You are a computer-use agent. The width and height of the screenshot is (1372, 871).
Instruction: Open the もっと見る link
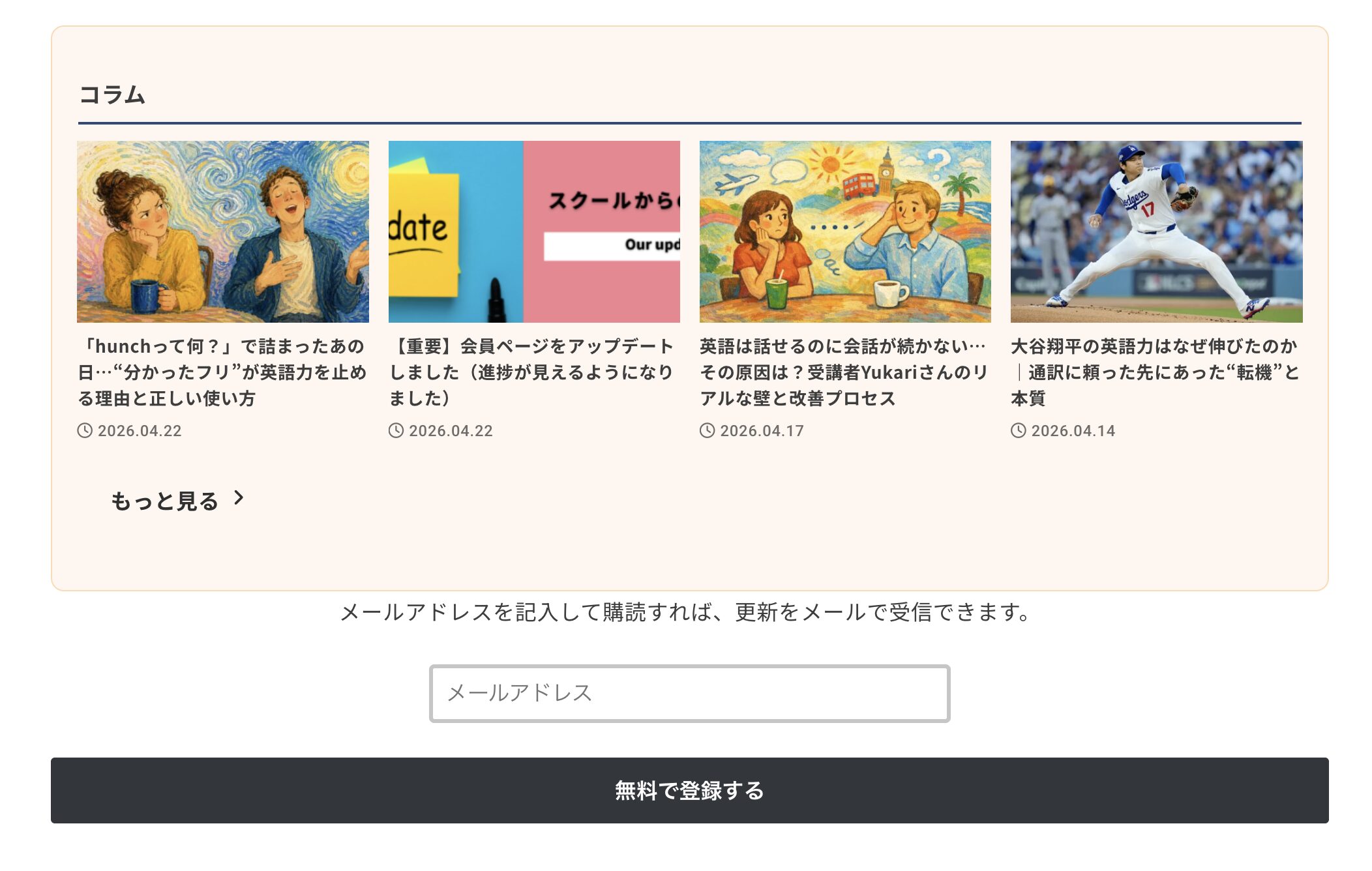click(177, 500)
